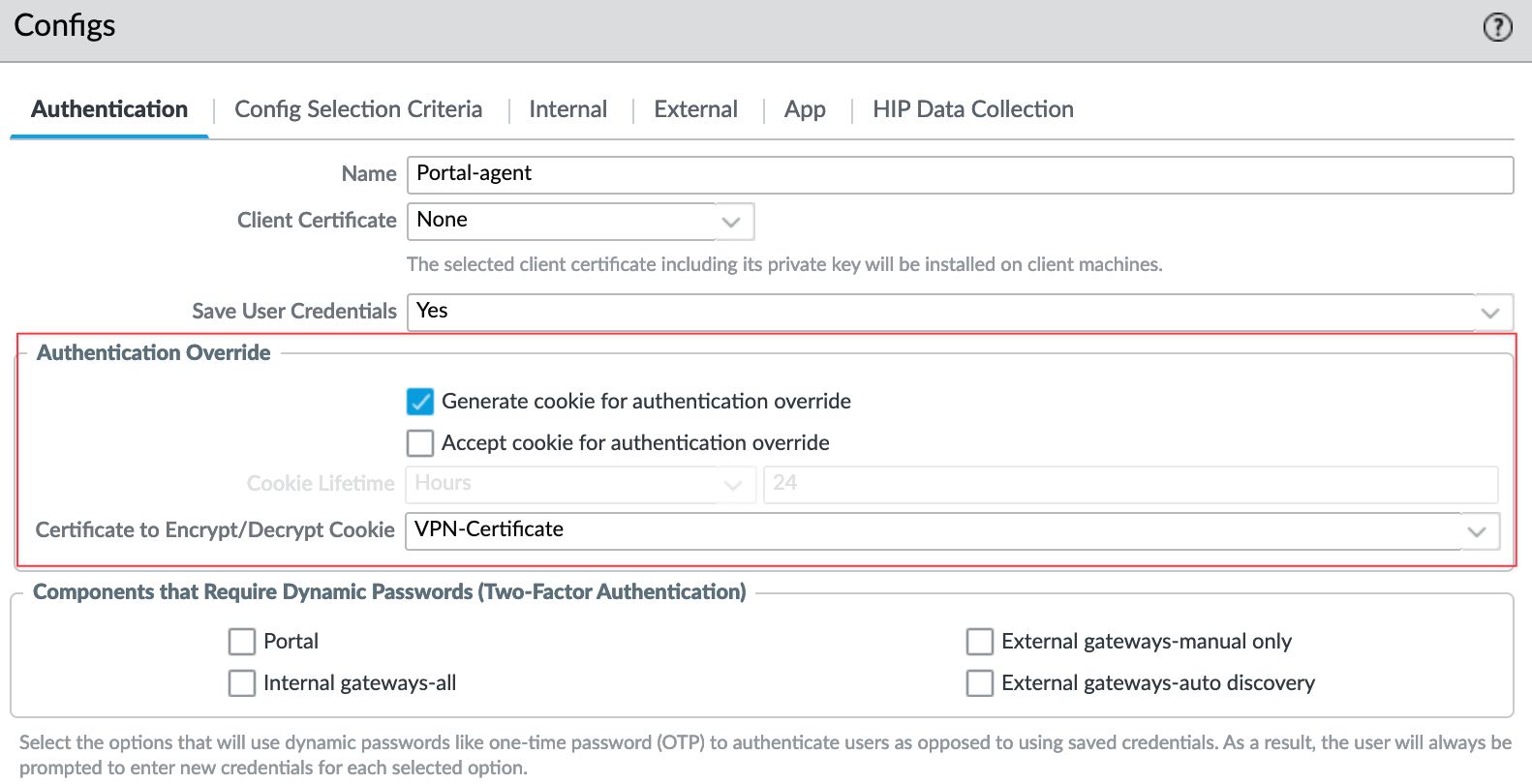
Task: Enable External gateways-manual only checkbox
Action: 980,642
